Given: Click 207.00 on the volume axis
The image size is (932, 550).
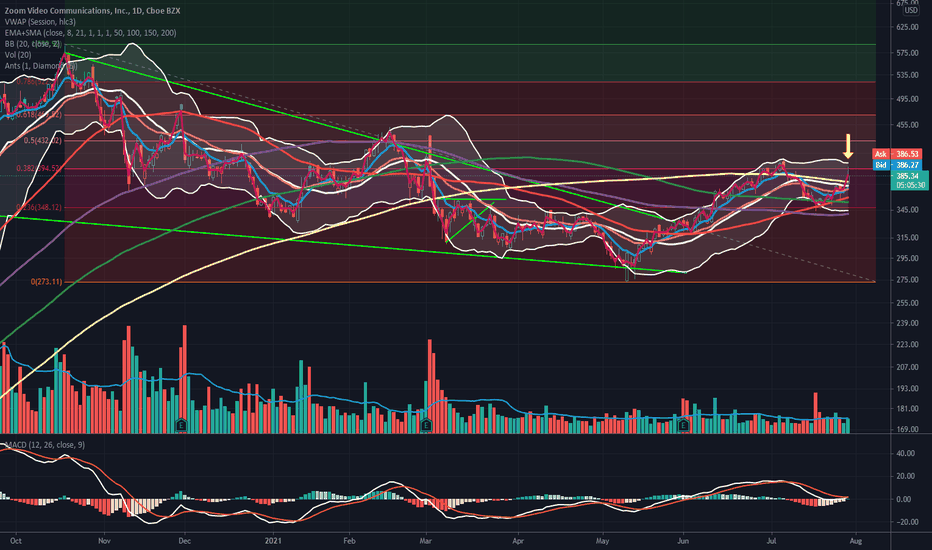Looking at the screenshot, I should 908,367.
